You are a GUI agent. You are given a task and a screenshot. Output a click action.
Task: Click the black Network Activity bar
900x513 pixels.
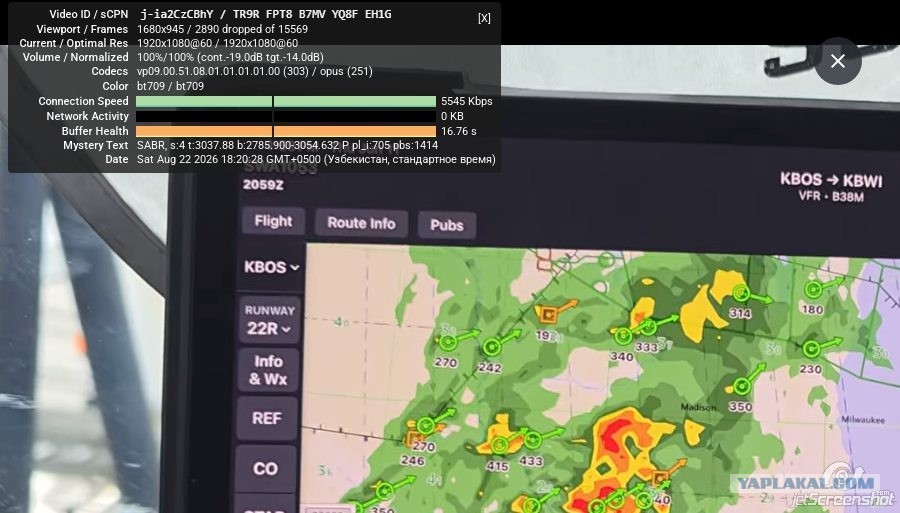286,116
